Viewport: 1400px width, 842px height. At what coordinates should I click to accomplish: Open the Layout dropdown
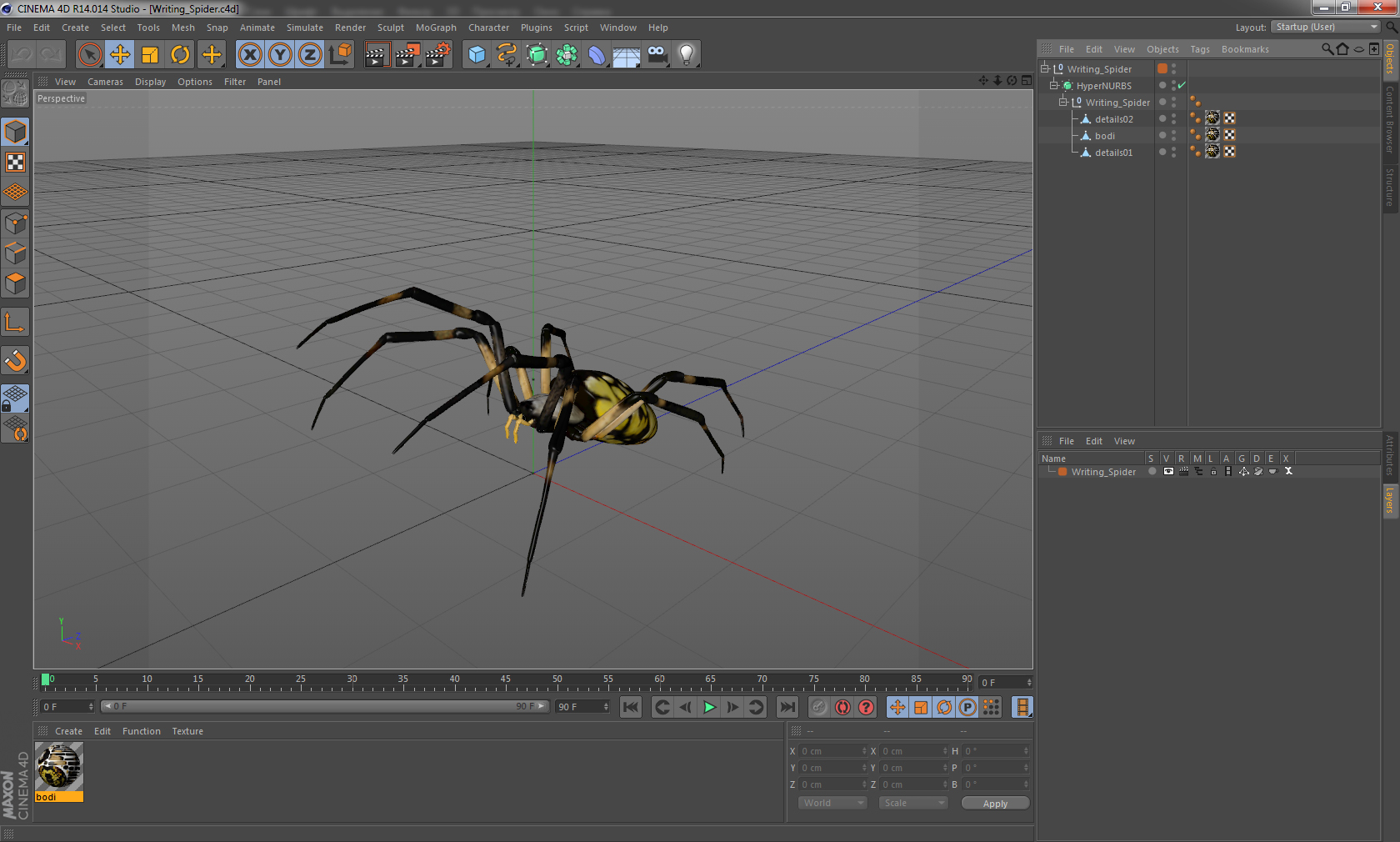tap(1326, 28)
